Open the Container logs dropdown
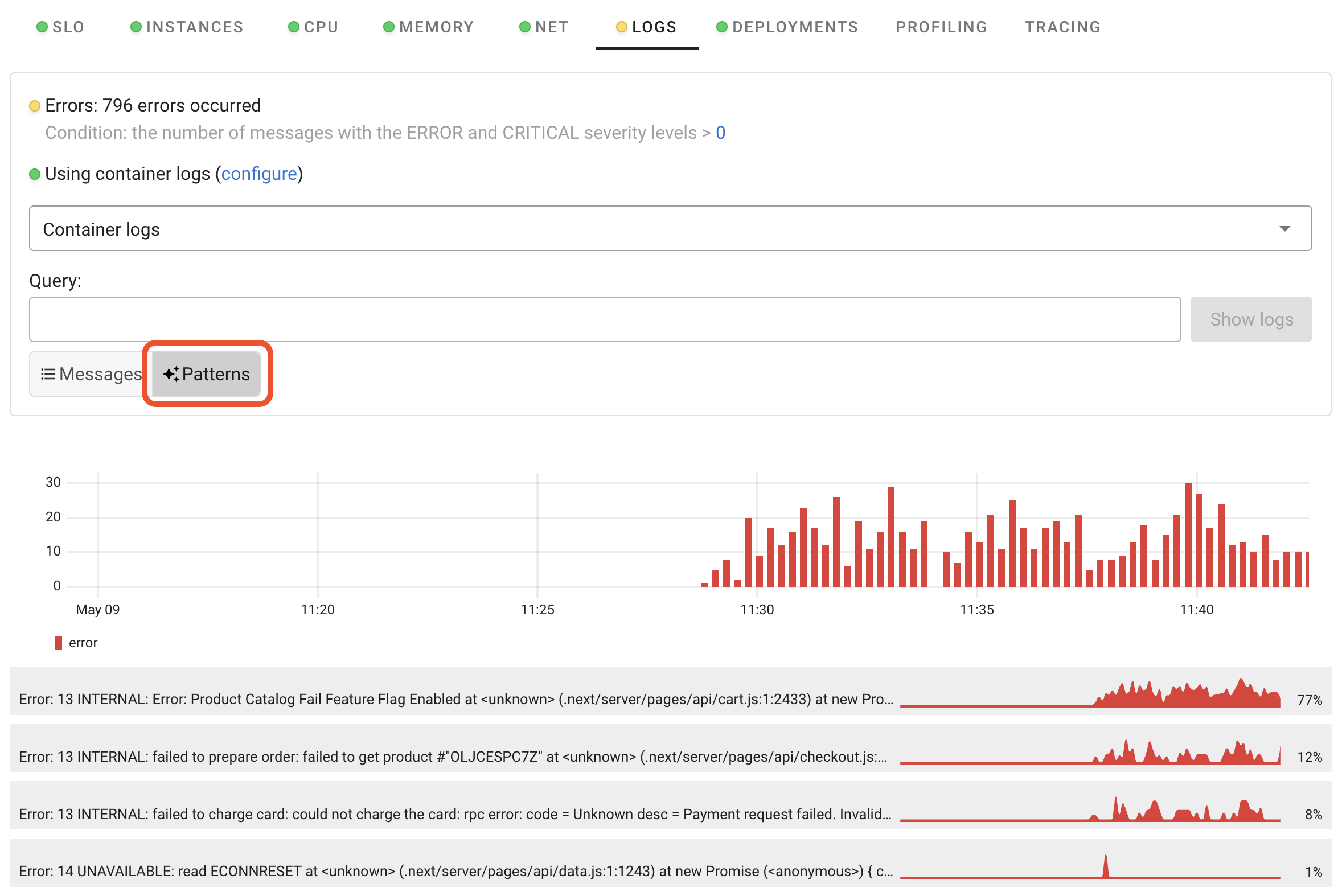 (670, 229)
